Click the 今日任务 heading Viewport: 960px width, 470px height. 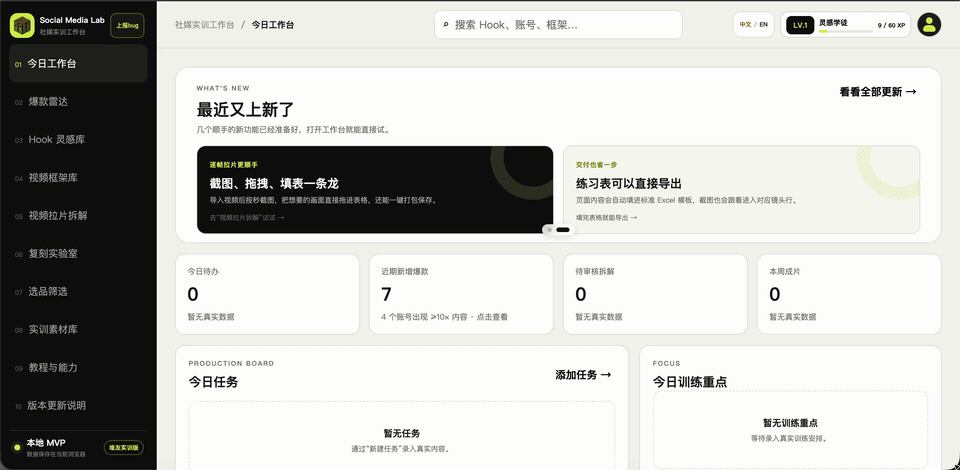(x=213, y=382)
